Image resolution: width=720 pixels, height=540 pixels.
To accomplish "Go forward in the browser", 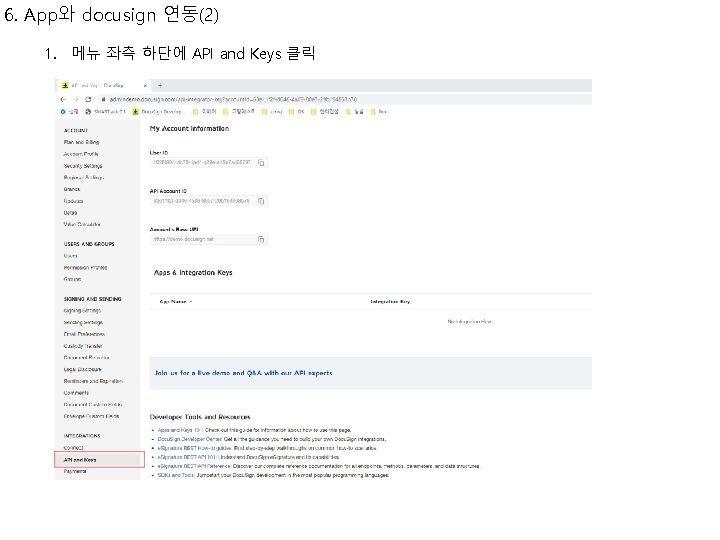I will [x=76, y=99].
